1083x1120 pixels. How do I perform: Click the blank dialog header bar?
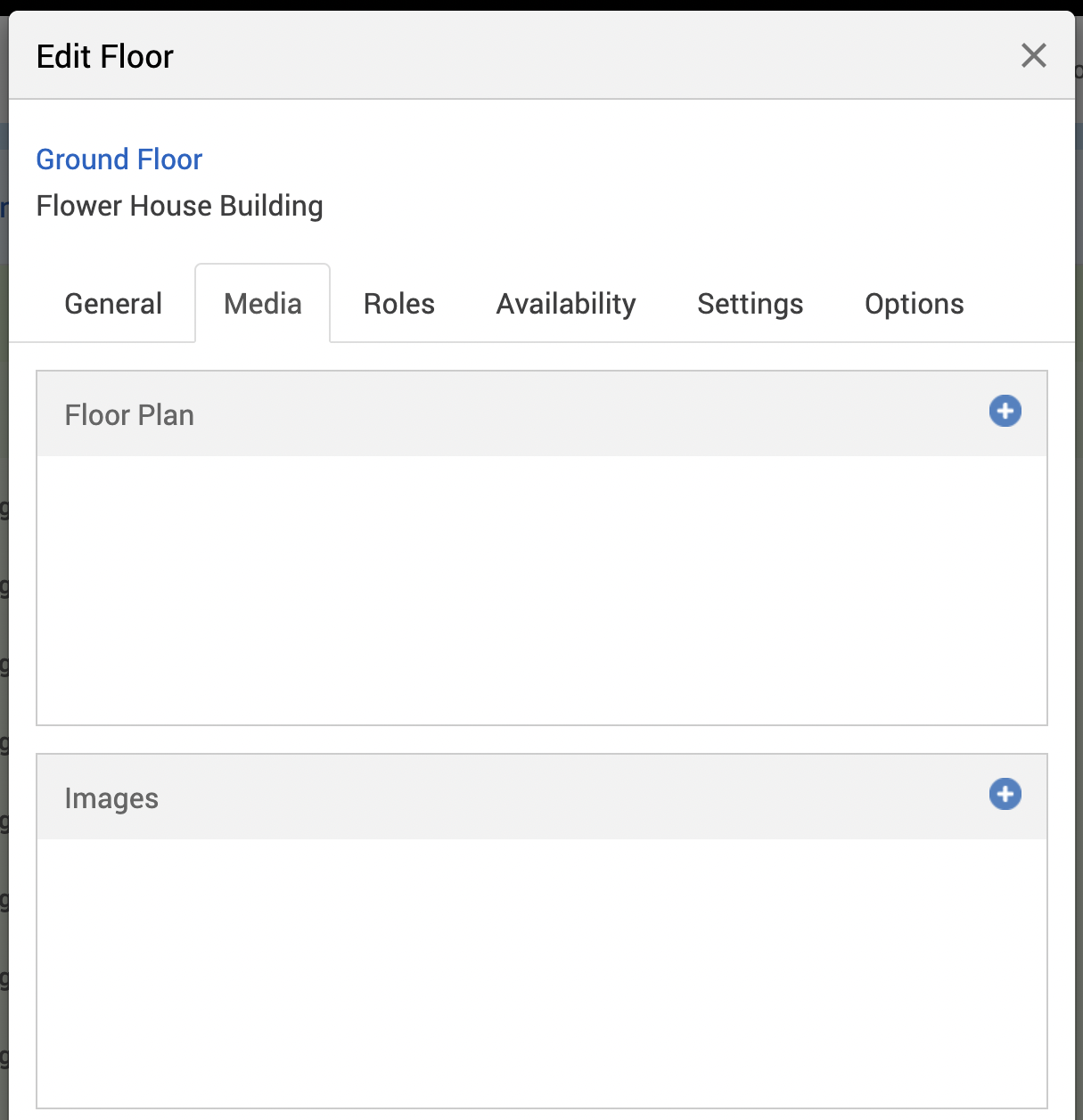click(x=595, y=55)
